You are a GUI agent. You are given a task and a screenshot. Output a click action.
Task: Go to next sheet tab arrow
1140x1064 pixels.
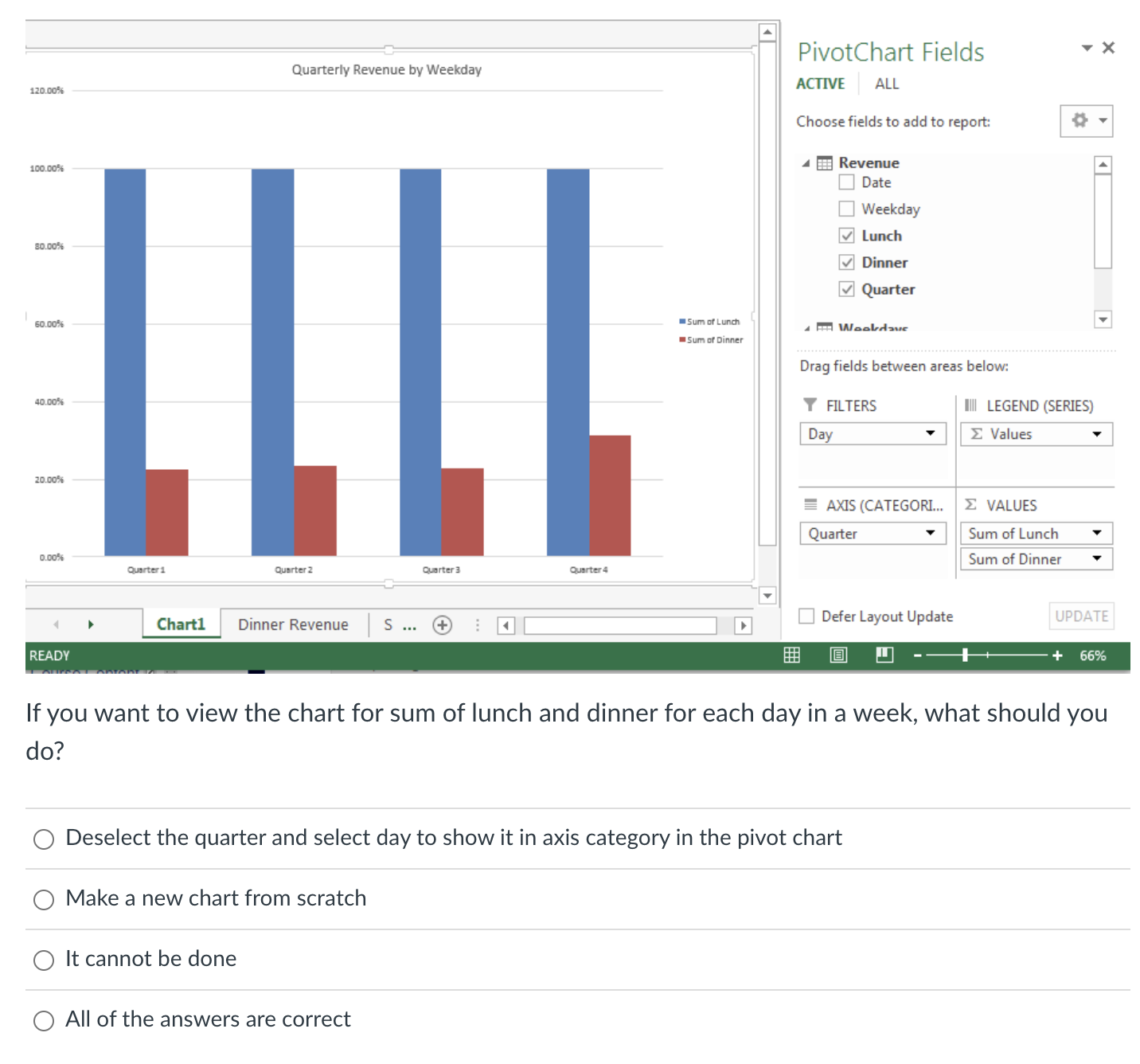[x=91, y=624]
